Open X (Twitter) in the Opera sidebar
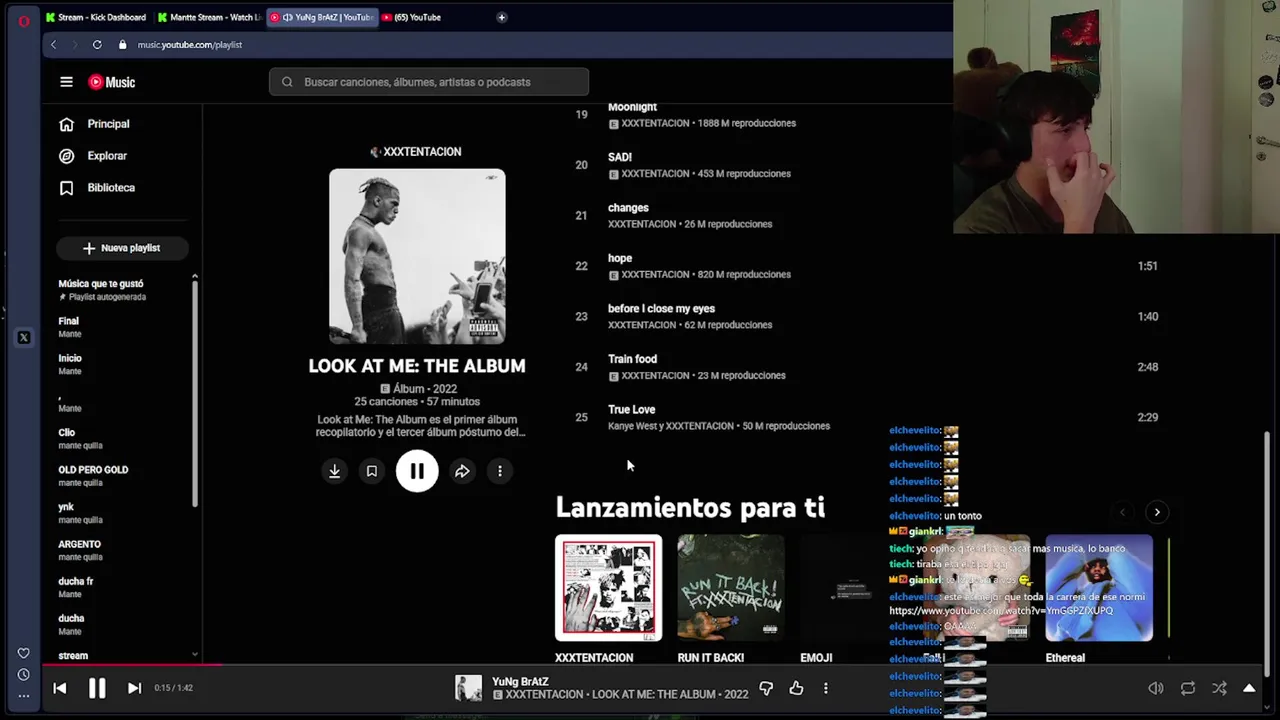The height and width of the screenshot is (720, 1280). pos(24,337)
